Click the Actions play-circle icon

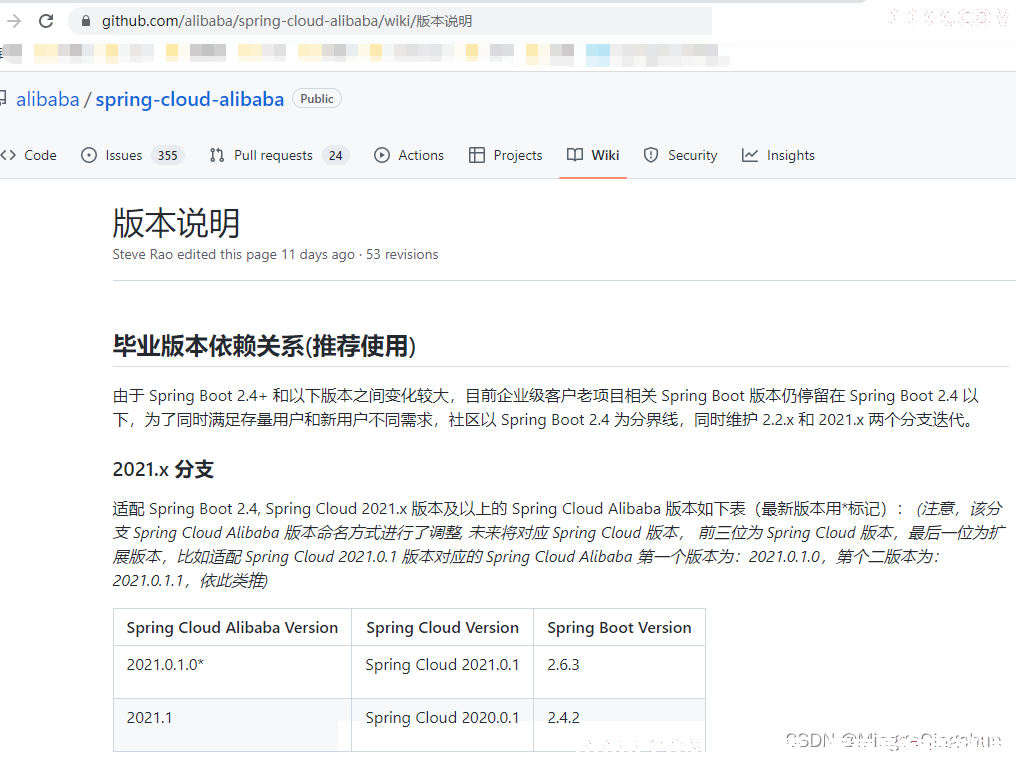[x=382, y=155]
